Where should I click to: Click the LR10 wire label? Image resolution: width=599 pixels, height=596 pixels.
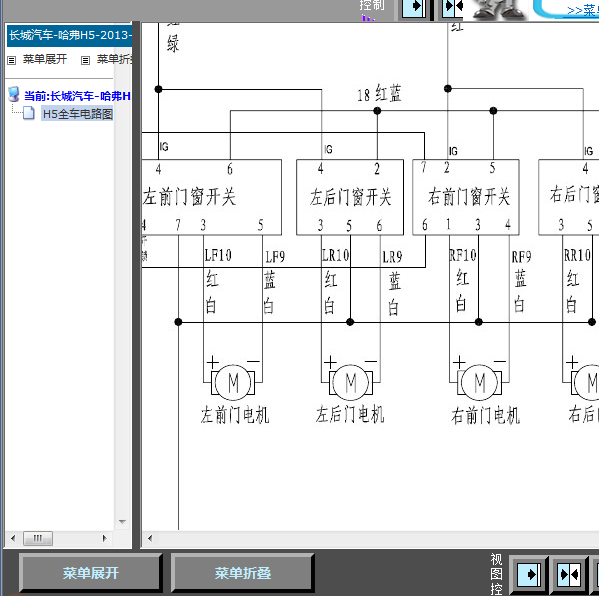(x=335, y=255)
